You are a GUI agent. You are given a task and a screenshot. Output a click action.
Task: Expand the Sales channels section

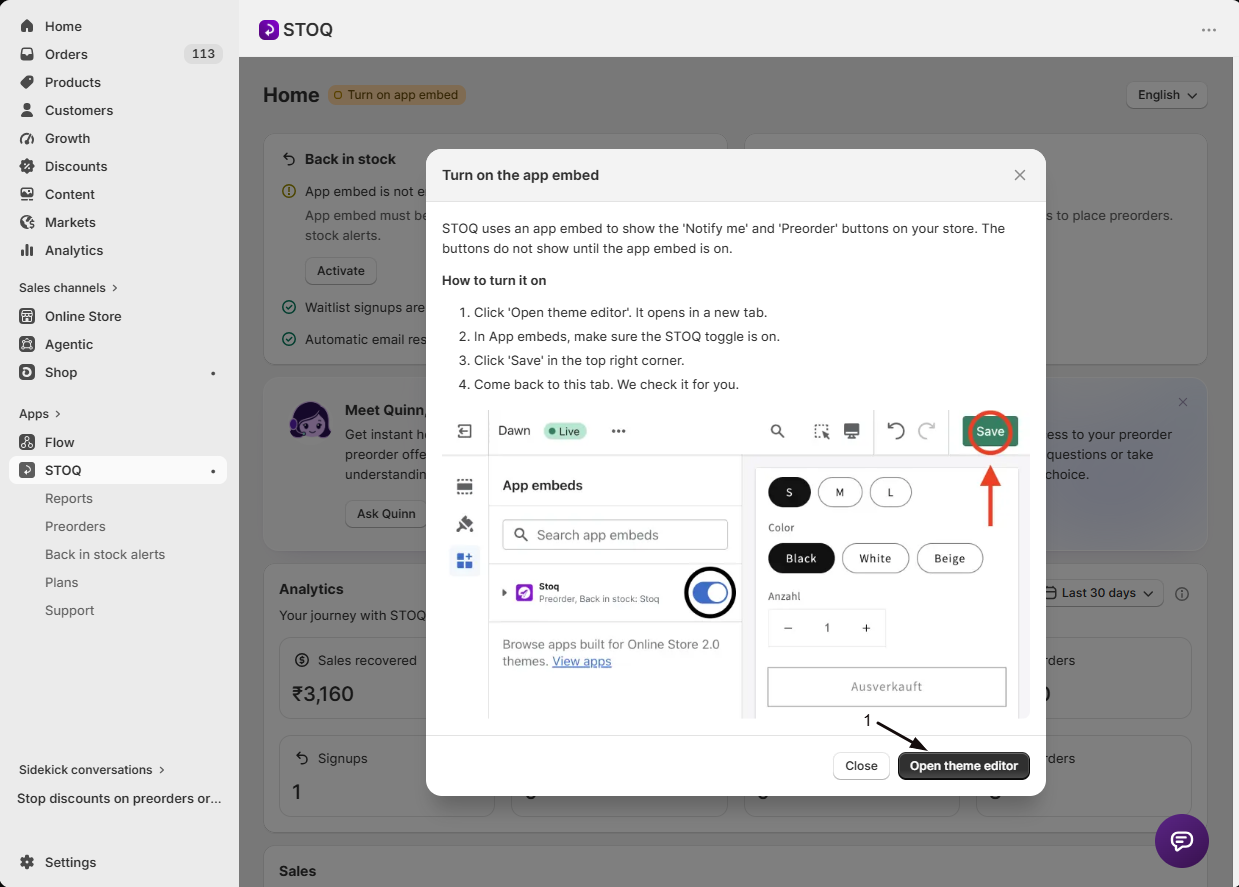[x=68, y=288]
